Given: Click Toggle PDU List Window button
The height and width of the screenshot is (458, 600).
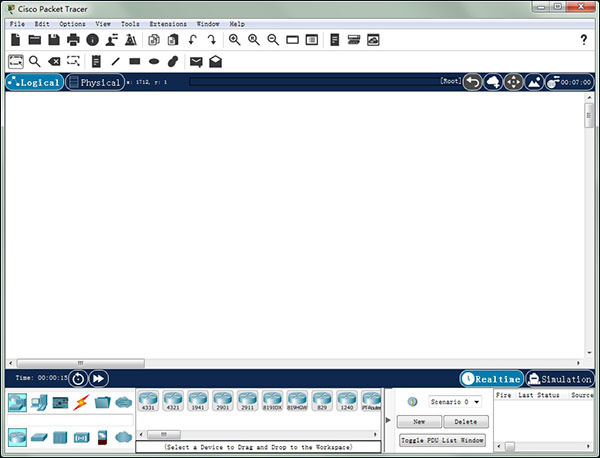Looking at the screenshot, I should point(442,440).
